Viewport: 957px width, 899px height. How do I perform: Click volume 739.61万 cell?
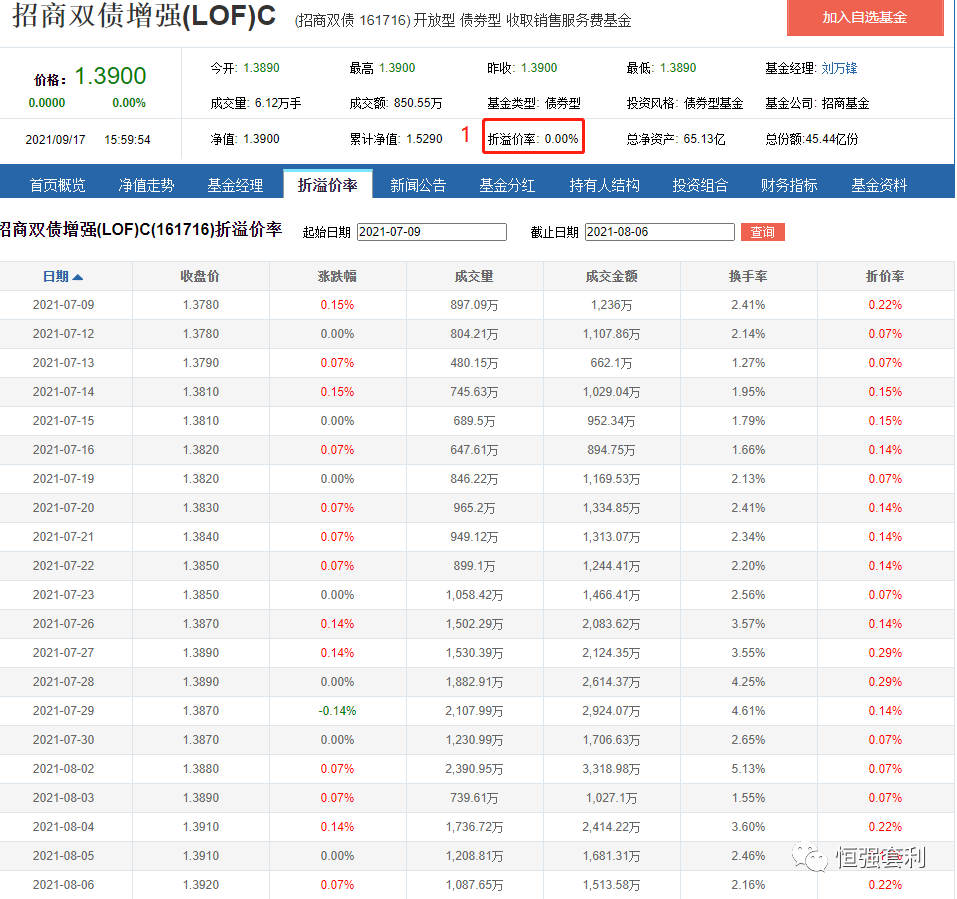(474, 798)
